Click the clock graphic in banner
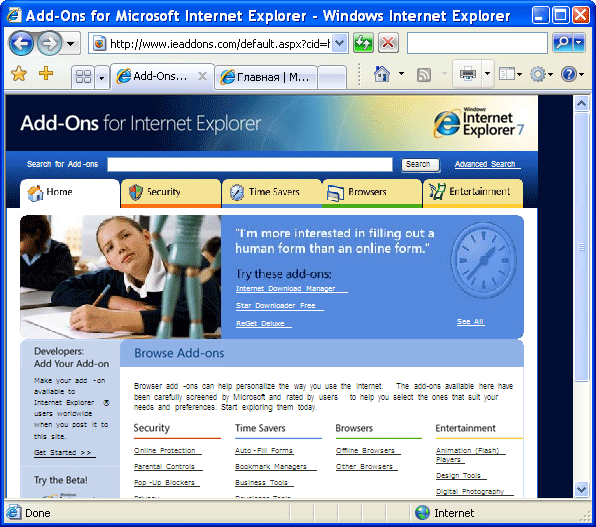 coord(483,260)
